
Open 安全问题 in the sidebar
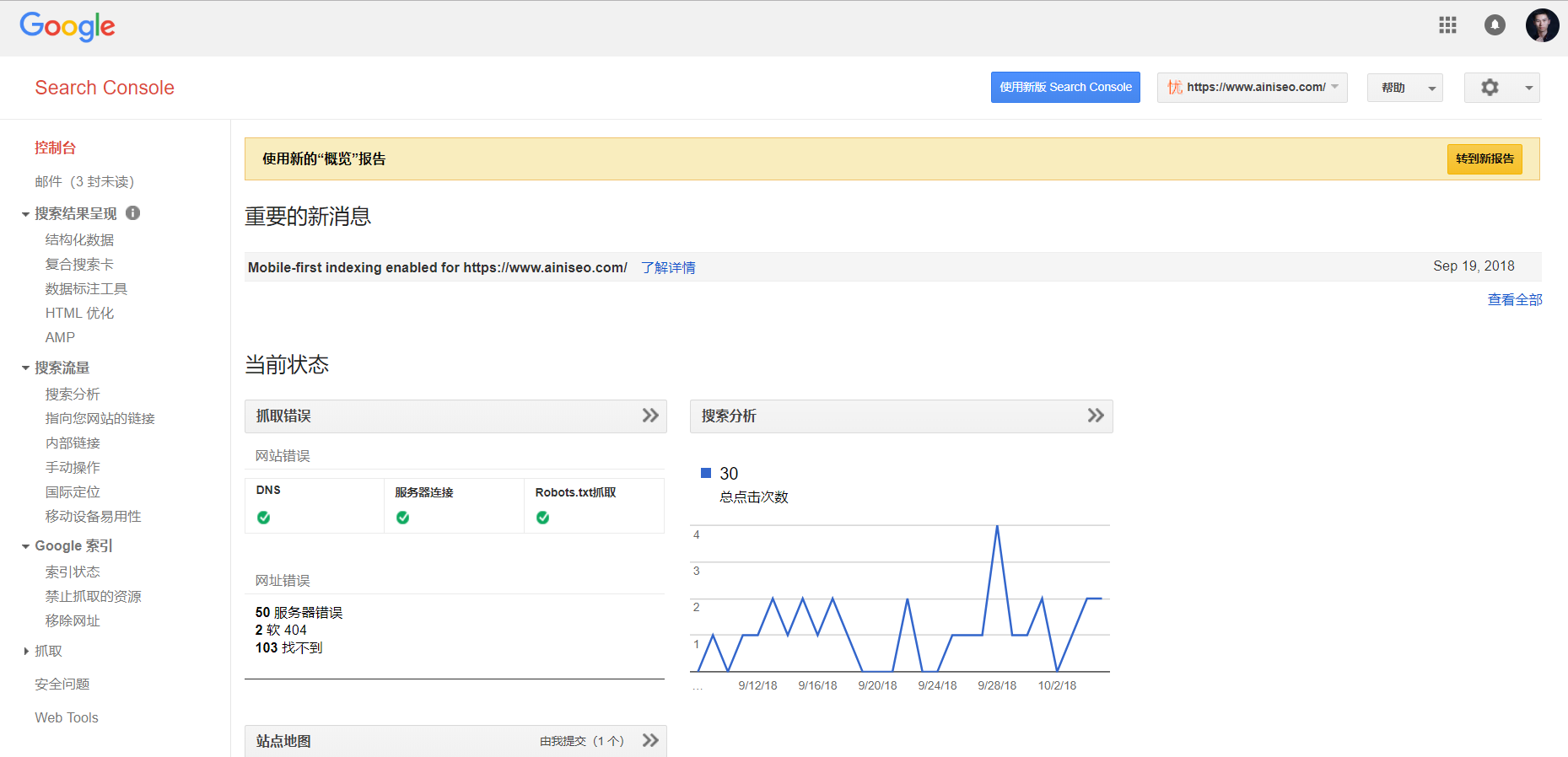(x=62, y=684)
